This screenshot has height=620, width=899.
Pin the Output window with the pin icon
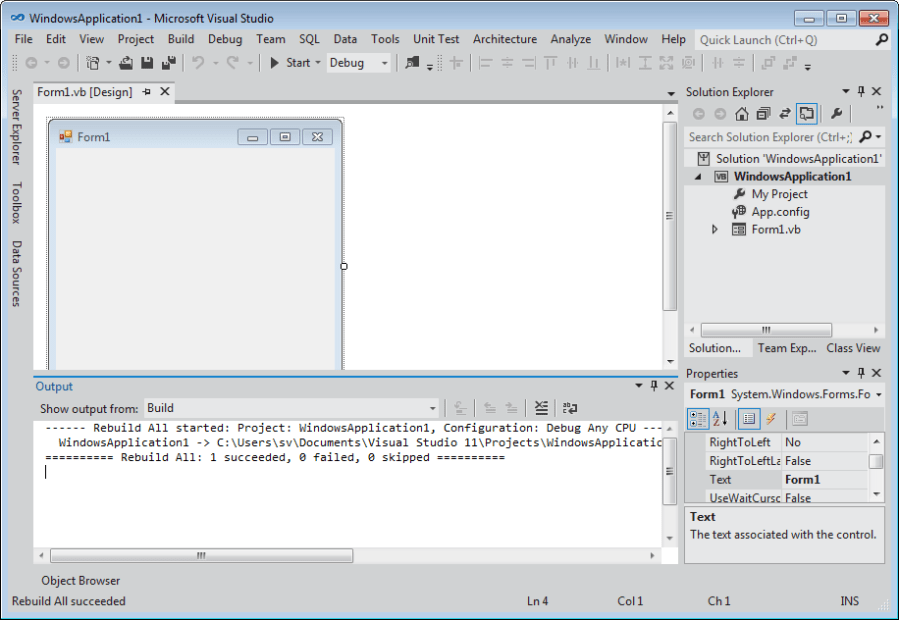(654, 386)
